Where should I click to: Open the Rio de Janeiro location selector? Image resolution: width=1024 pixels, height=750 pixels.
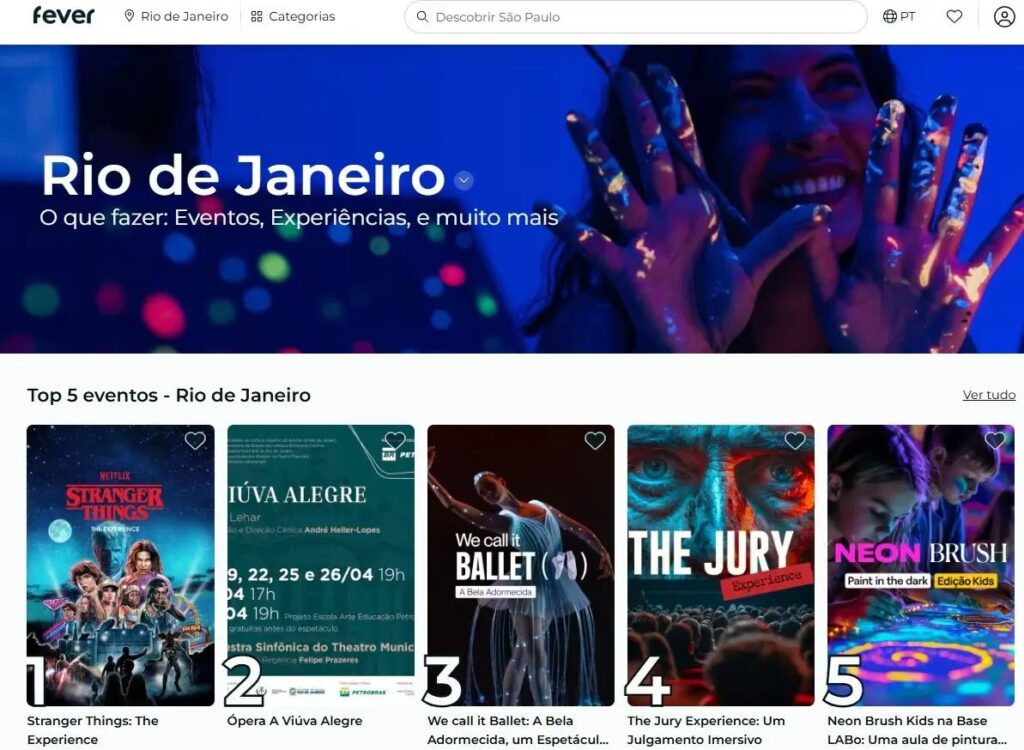176,16
